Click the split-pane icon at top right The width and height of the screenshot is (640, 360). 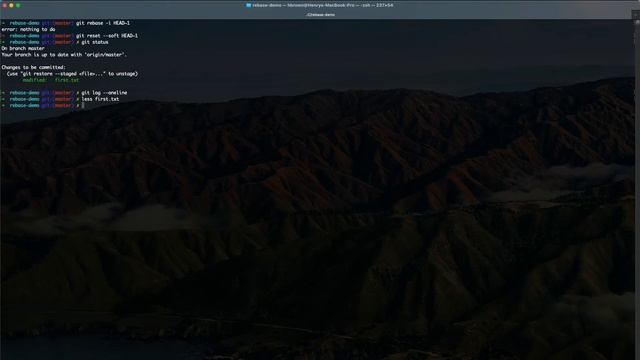click(636, 15)
